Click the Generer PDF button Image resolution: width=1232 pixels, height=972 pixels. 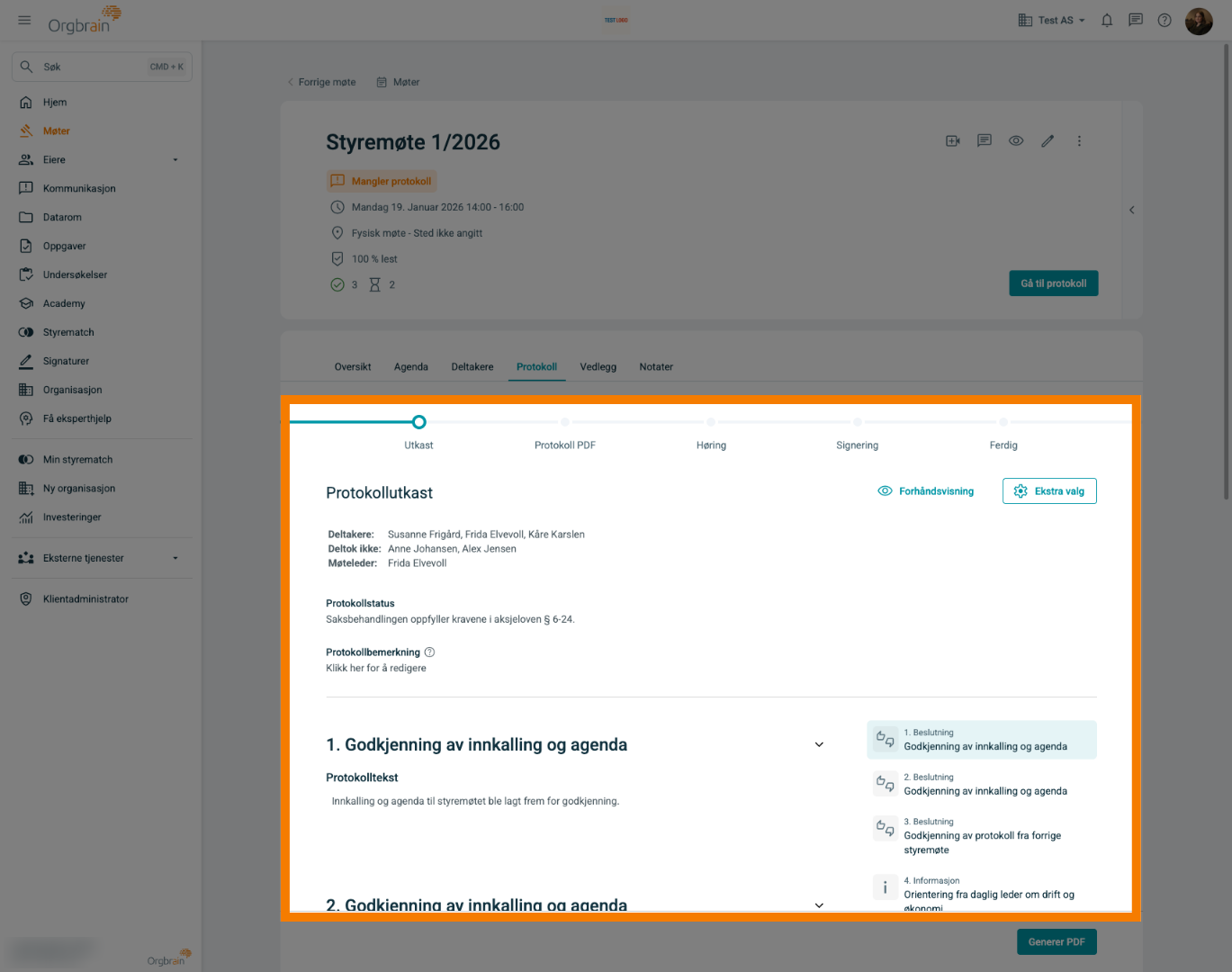pyautogui.click(x=1057, y=942)
